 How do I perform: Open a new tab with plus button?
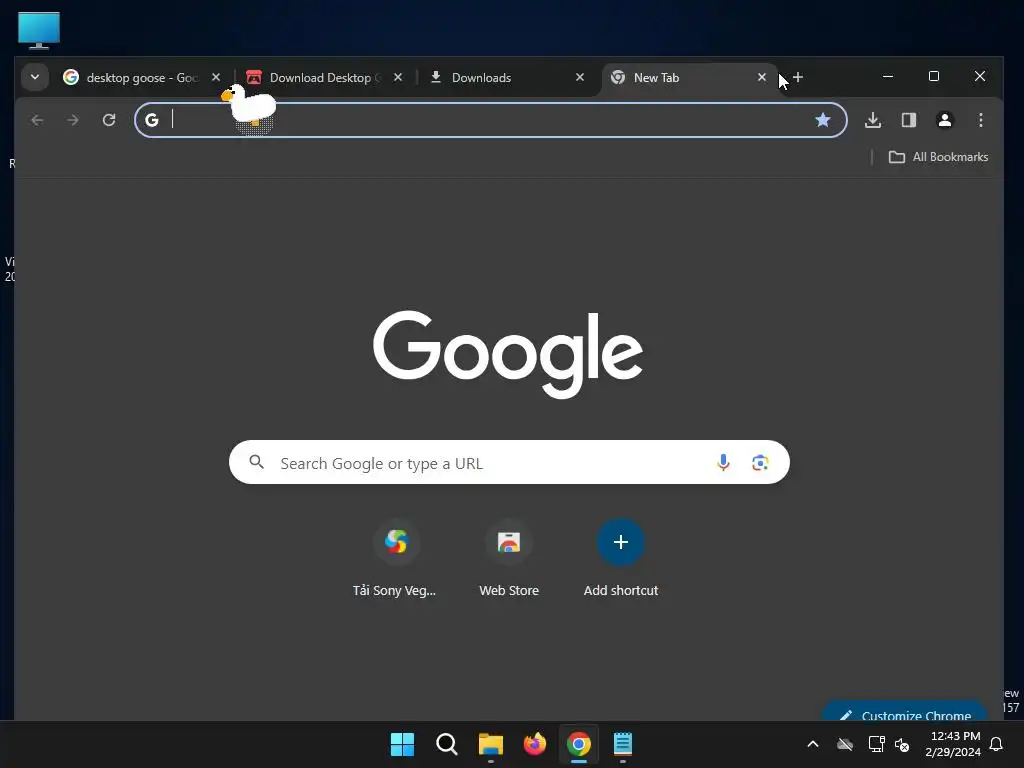[x=797, y=77]
